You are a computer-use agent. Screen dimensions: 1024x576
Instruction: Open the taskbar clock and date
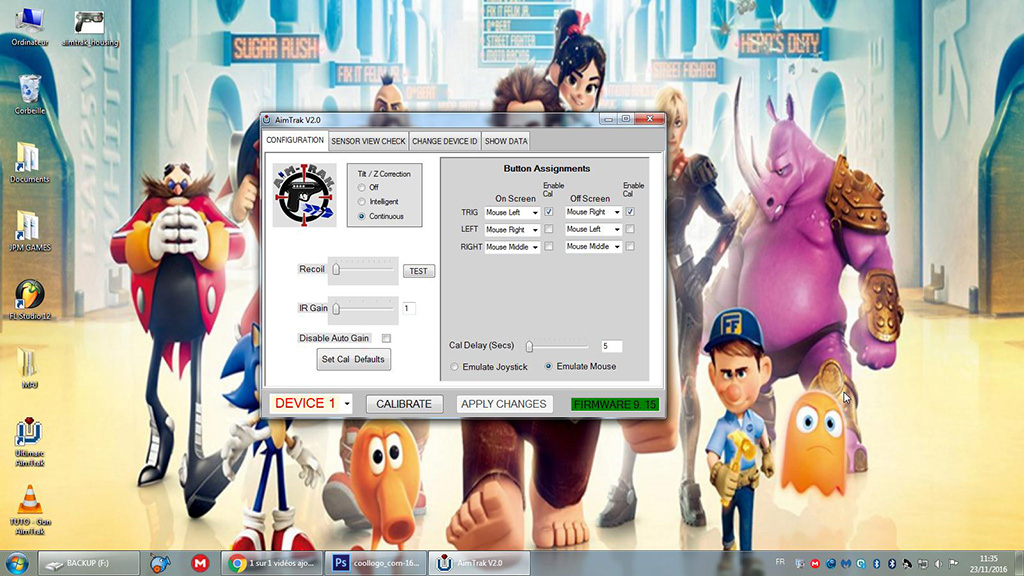(x=988, y=564)
